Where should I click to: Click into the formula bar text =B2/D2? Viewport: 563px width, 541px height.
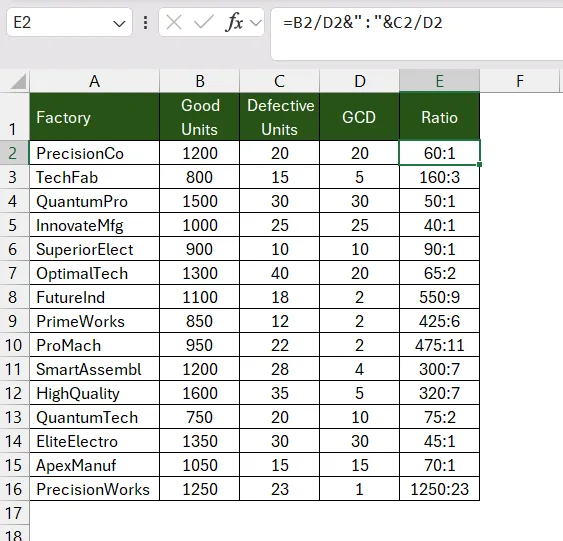click(363, 23)
